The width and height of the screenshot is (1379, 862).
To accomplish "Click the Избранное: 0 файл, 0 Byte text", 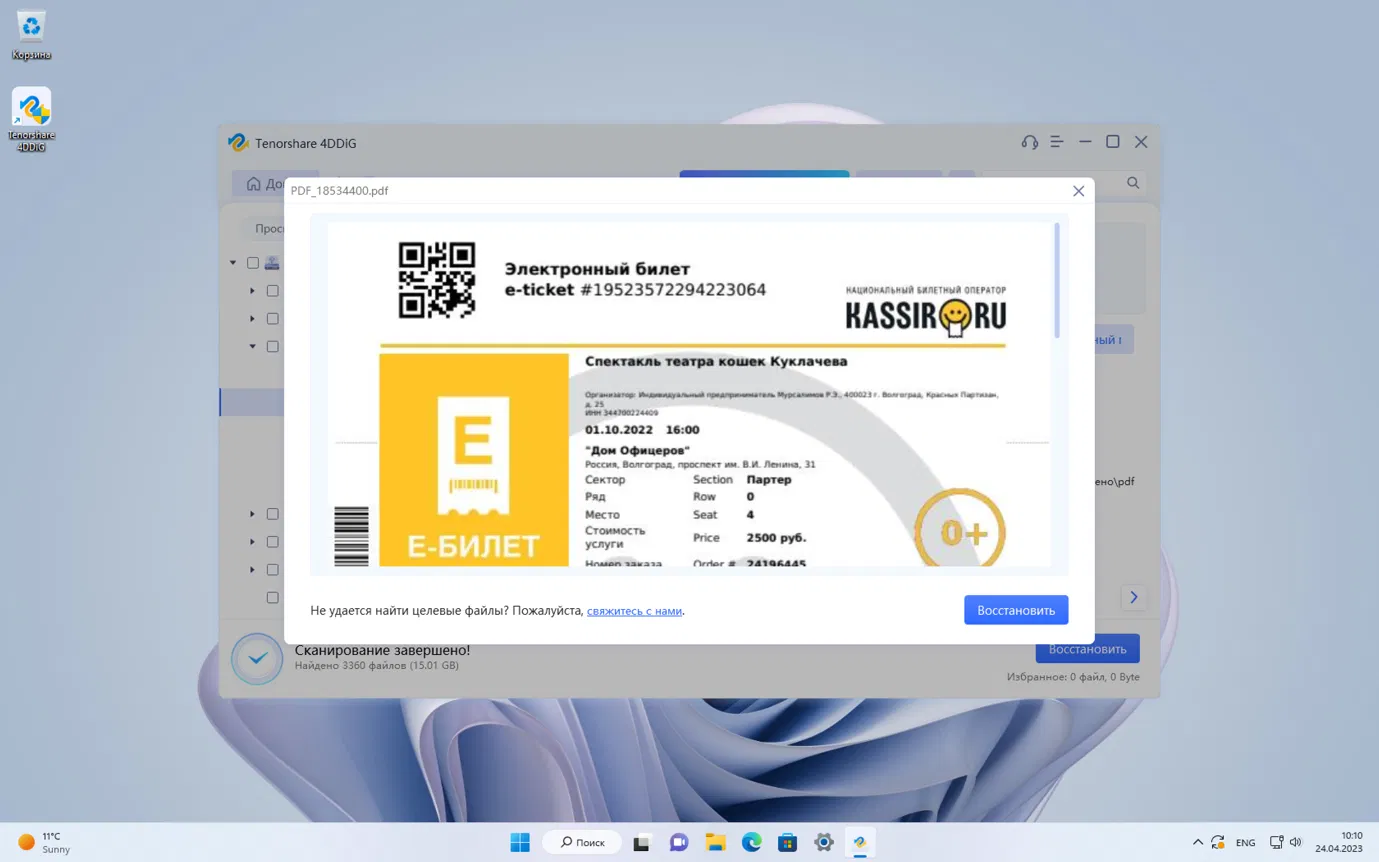I will pos(1073,677).
